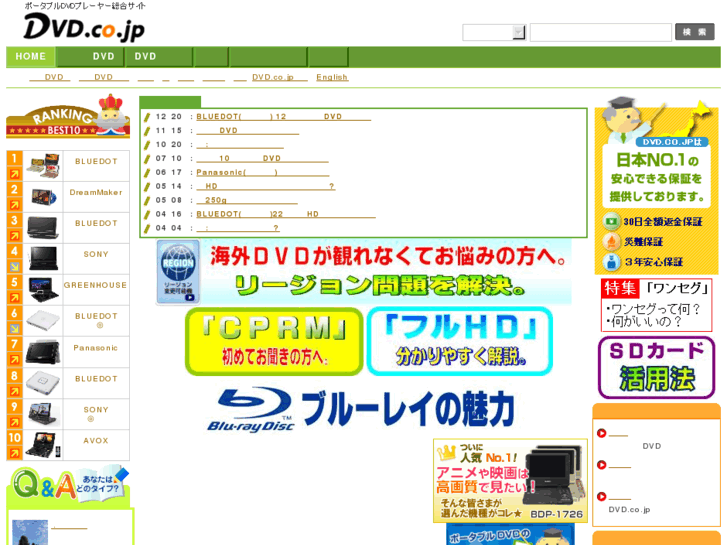Open rank 6 BLUEDOT white player thumbnail
Viewport: 727px width, 545px height.
point(43,321)
